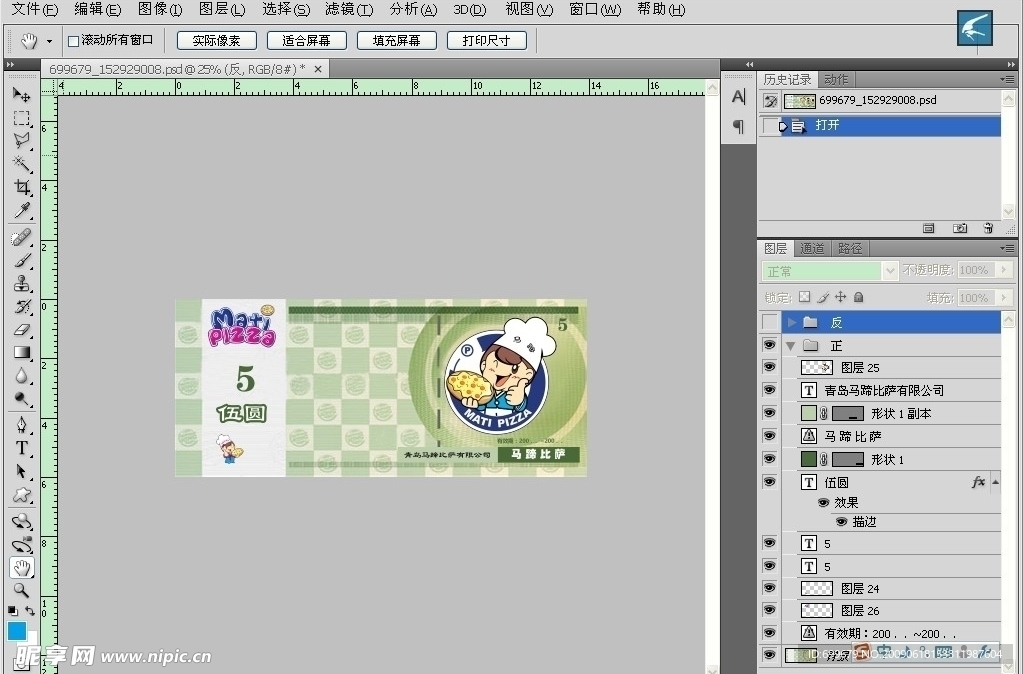The image size is (1023, 674).
Task: Hide layer 图层 25
Action: [770, 367]
